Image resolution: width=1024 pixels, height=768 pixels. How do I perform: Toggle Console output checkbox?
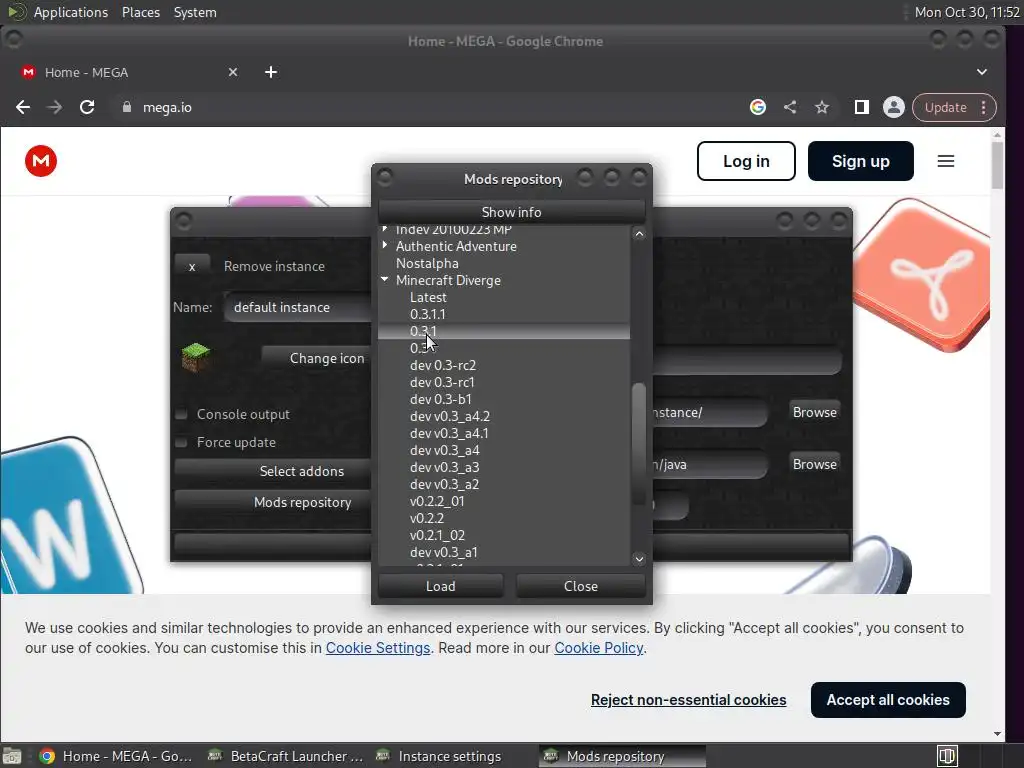[x=182, y=414]
